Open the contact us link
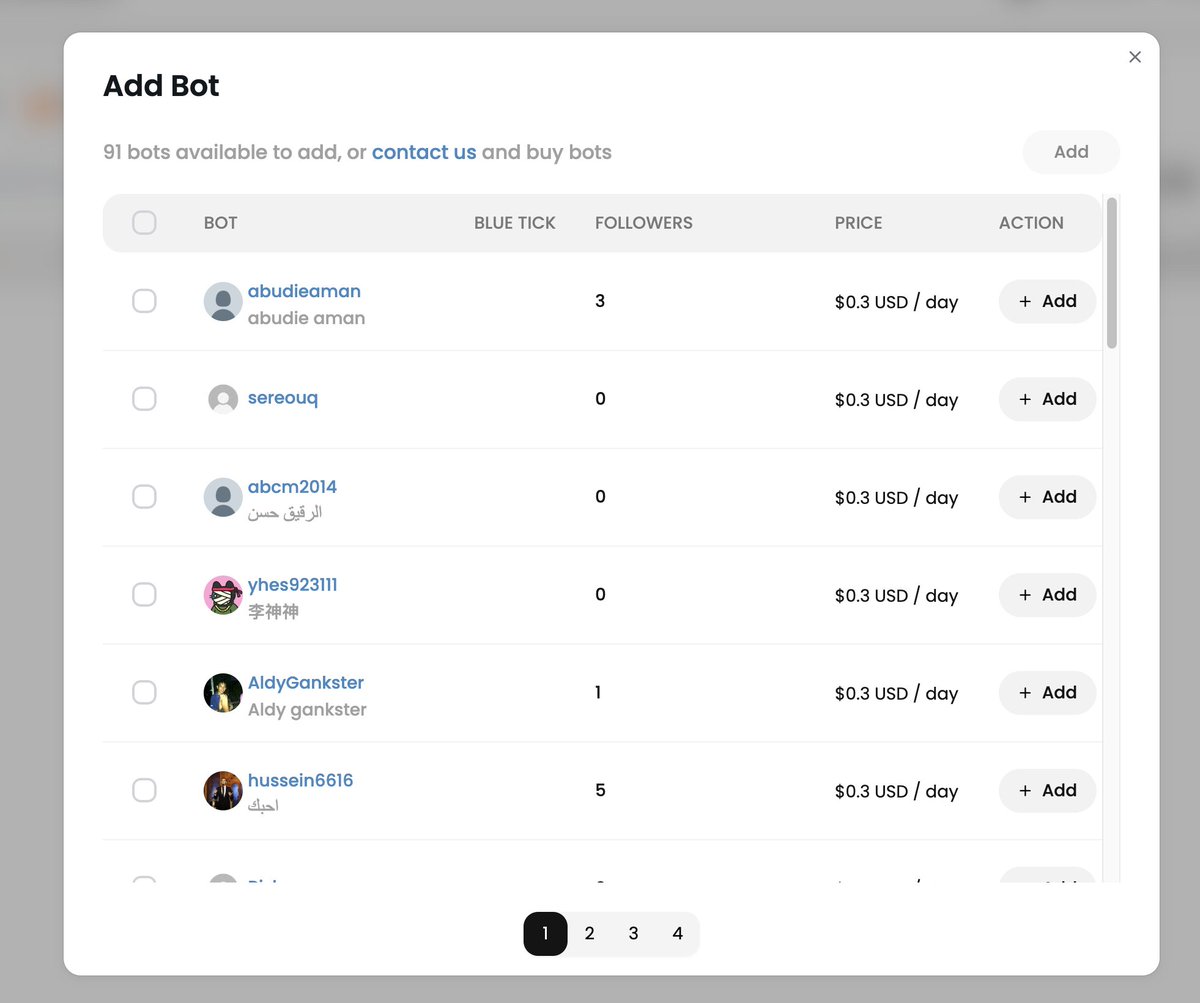The width and height of the screenshot is (1200, 1003). coord(424,152)
